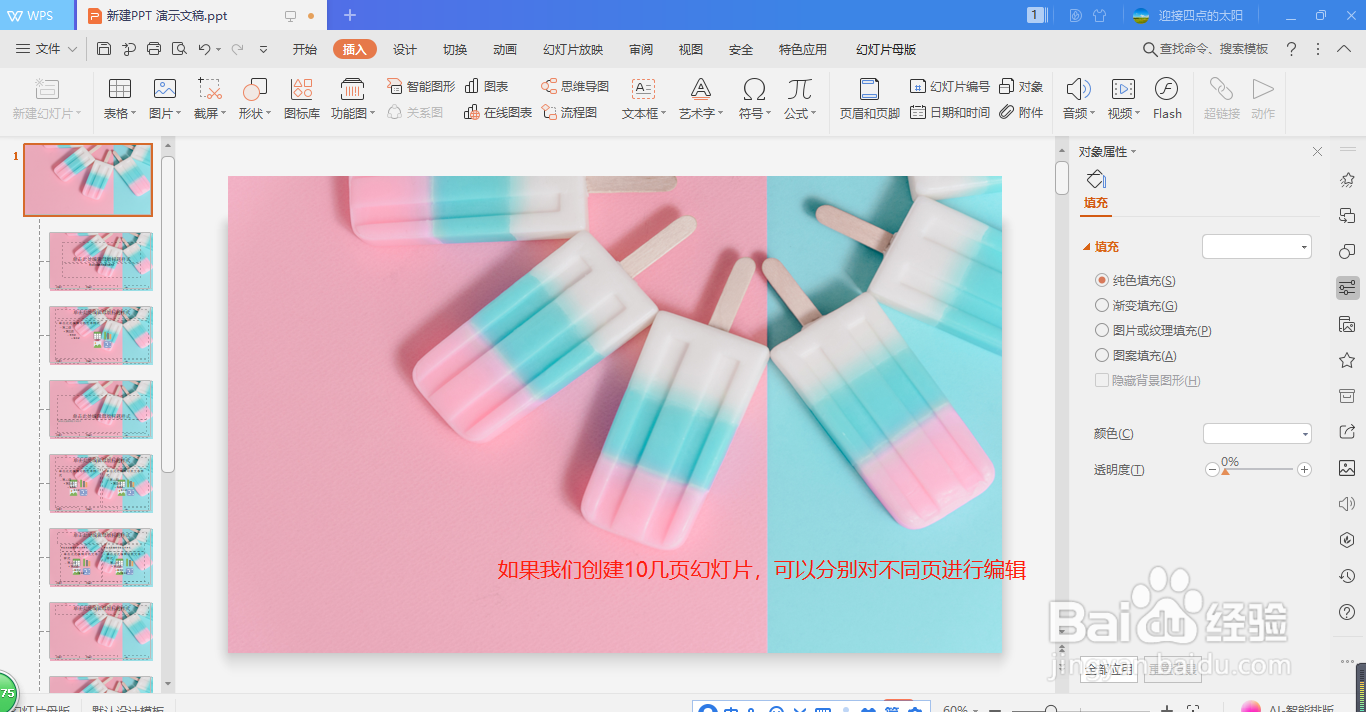
Task: Insert an 附件 attachment
Action: tap(1021, 112)
